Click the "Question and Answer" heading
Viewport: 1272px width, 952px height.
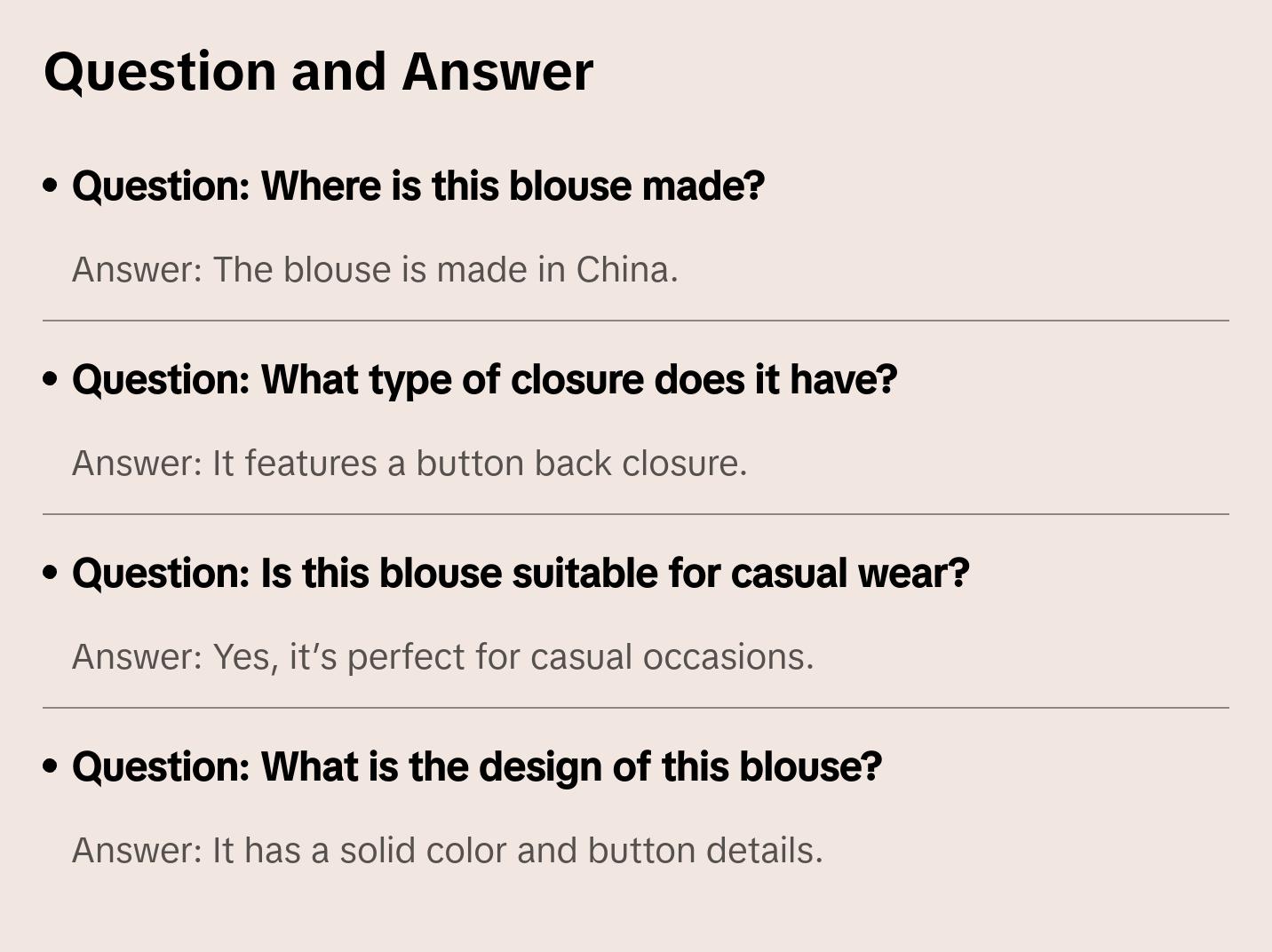(x=318, y=71)
